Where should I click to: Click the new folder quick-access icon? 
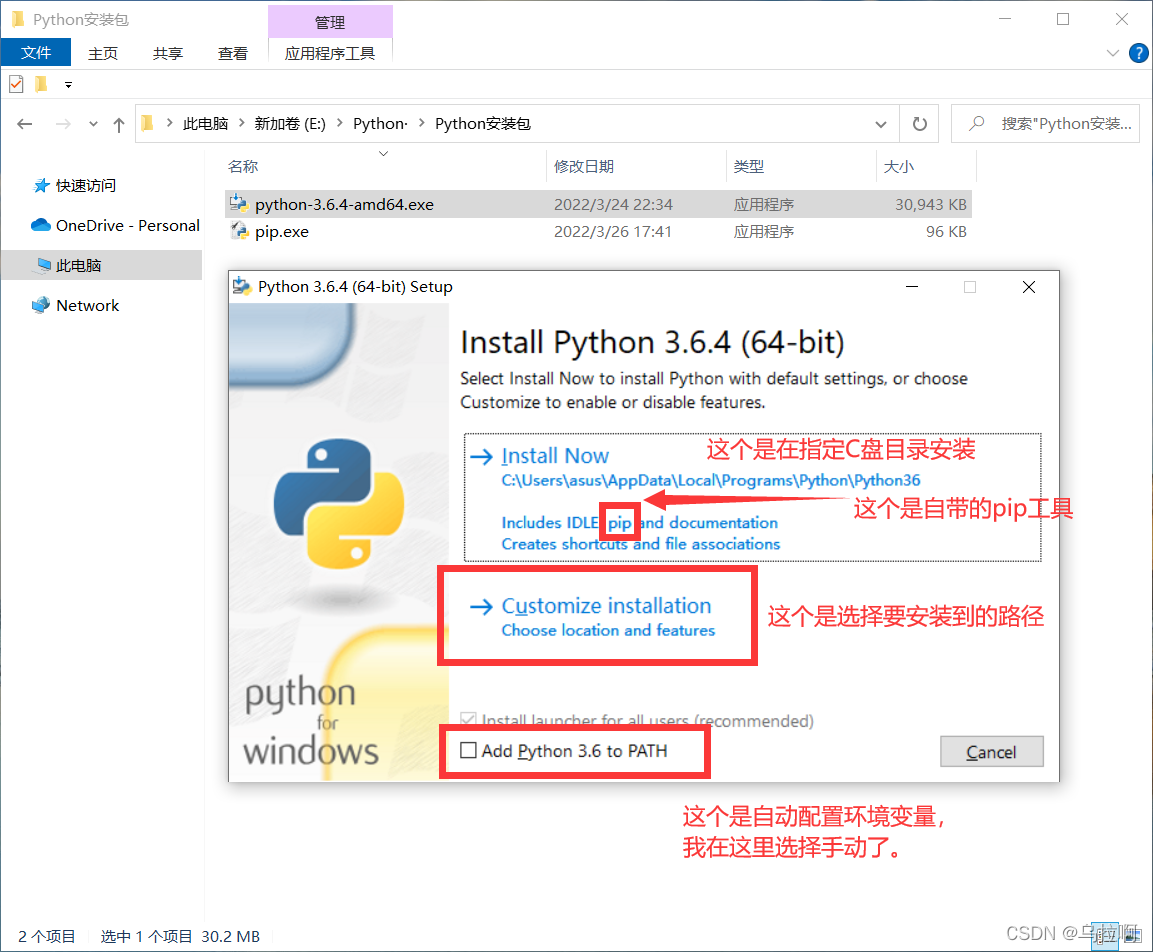point(41,85)
